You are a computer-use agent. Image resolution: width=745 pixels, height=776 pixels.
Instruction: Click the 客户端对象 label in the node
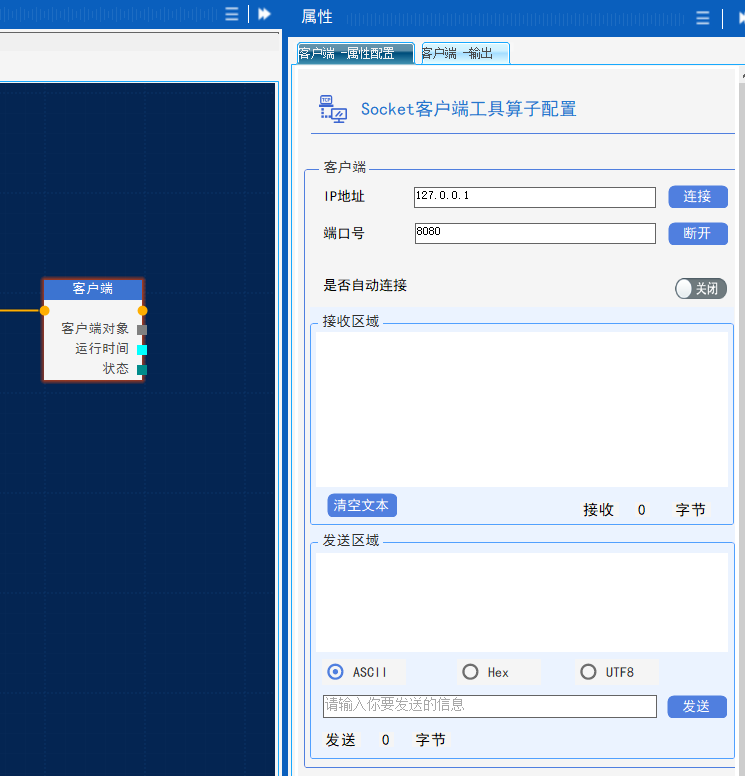click(95, 329)
